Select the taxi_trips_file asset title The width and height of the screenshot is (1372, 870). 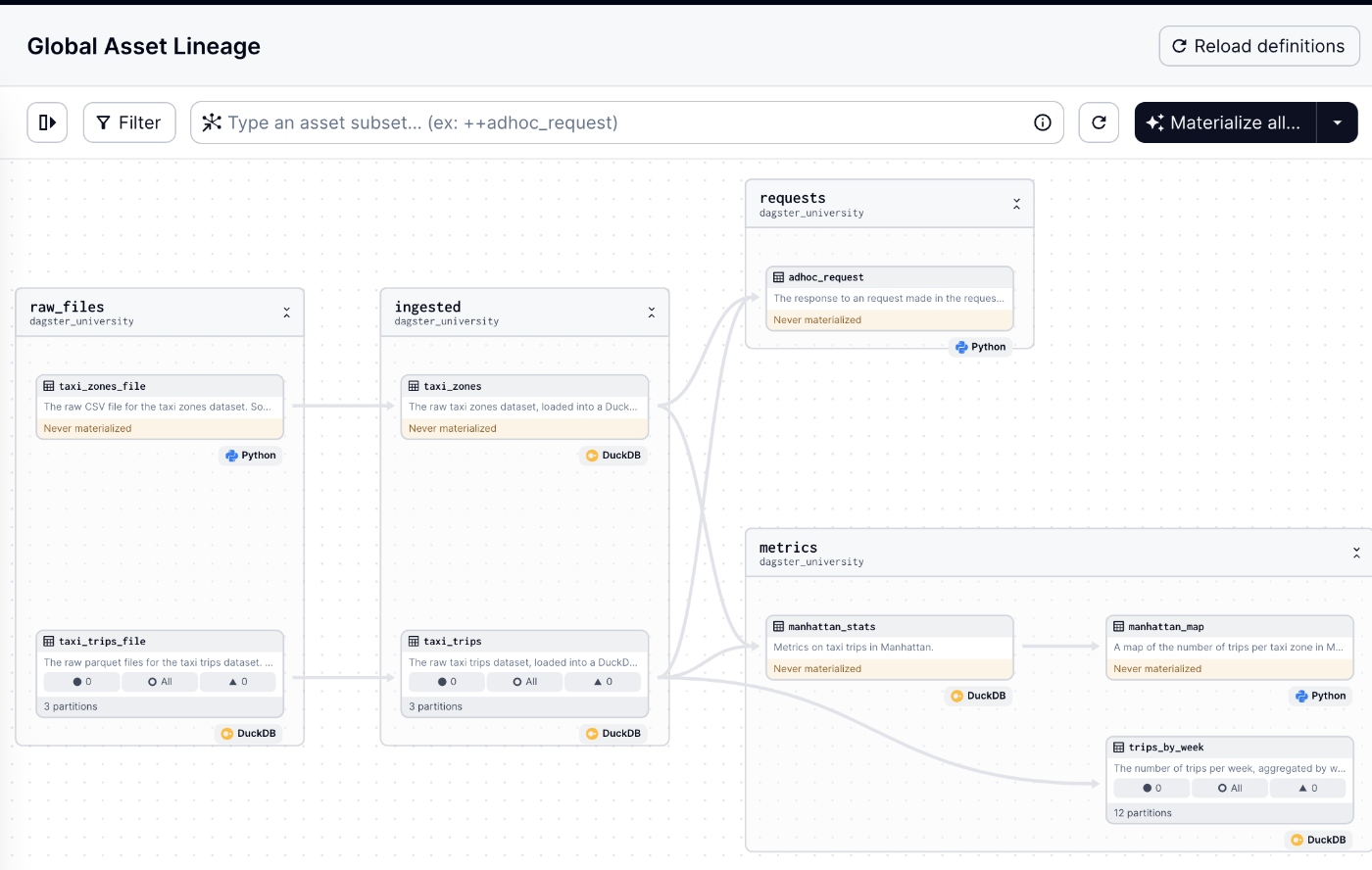pyautogui.click(x=102, y=642)
